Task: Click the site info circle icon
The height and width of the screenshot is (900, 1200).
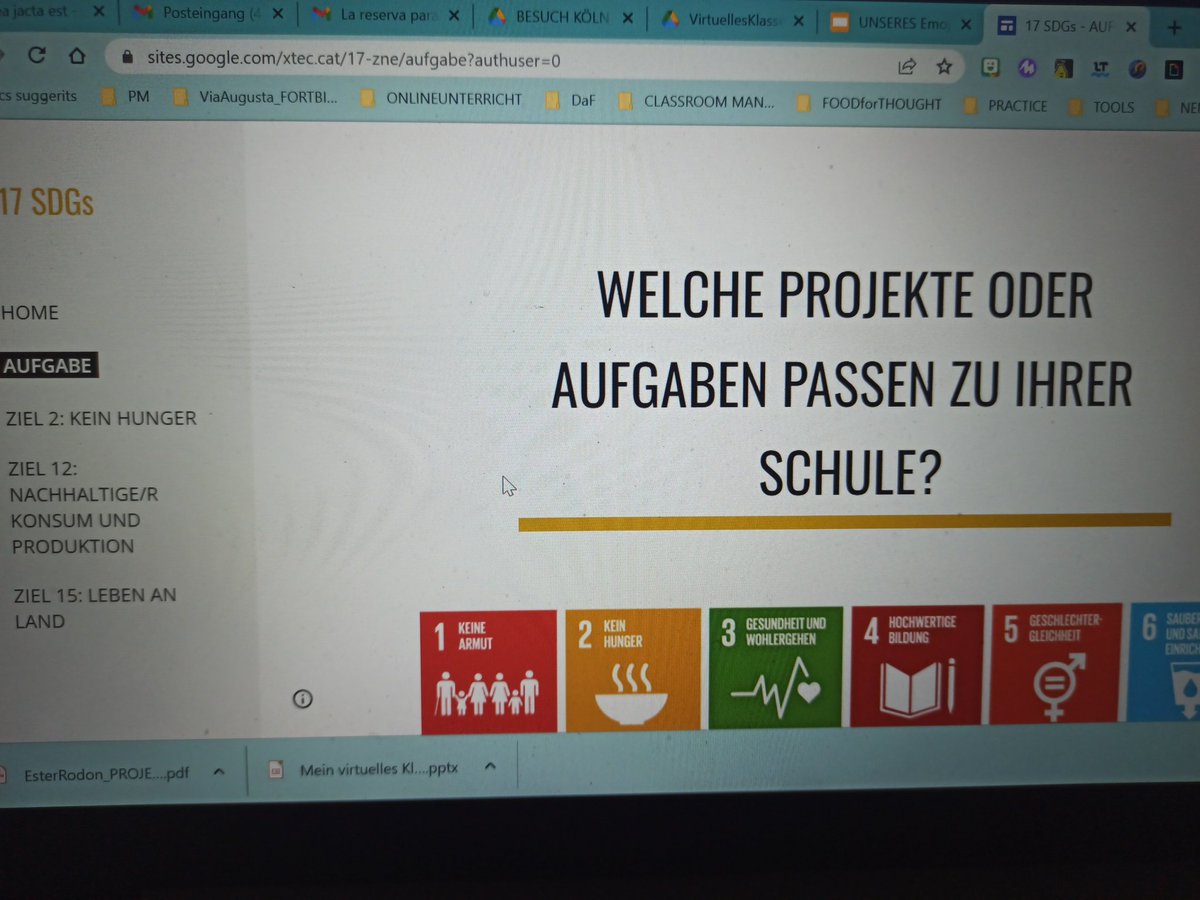Action: [x=303, y=699]
